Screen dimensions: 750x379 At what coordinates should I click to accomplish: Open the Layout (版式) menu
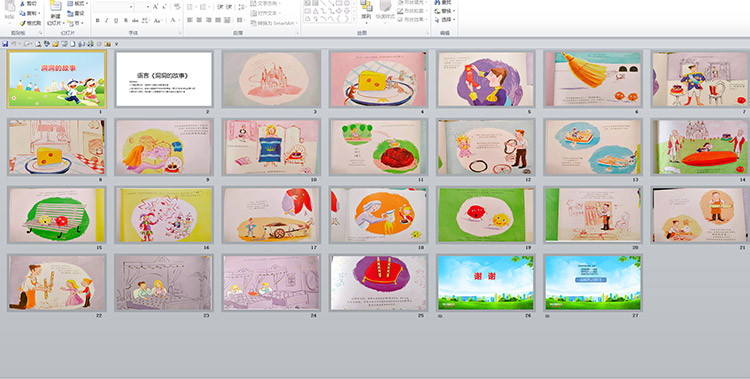[77, 4]
